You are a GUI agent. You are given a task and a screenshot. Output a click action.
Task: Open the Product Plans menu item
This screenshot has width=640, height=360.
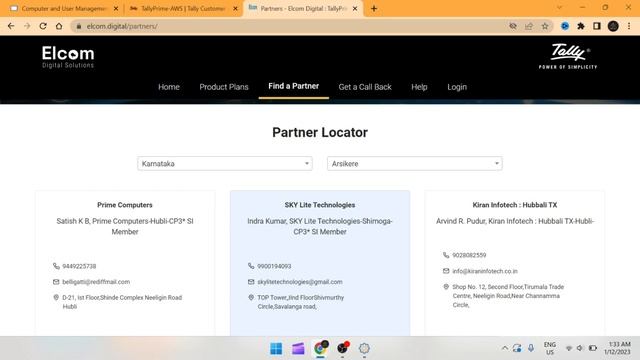coord(224,87)
